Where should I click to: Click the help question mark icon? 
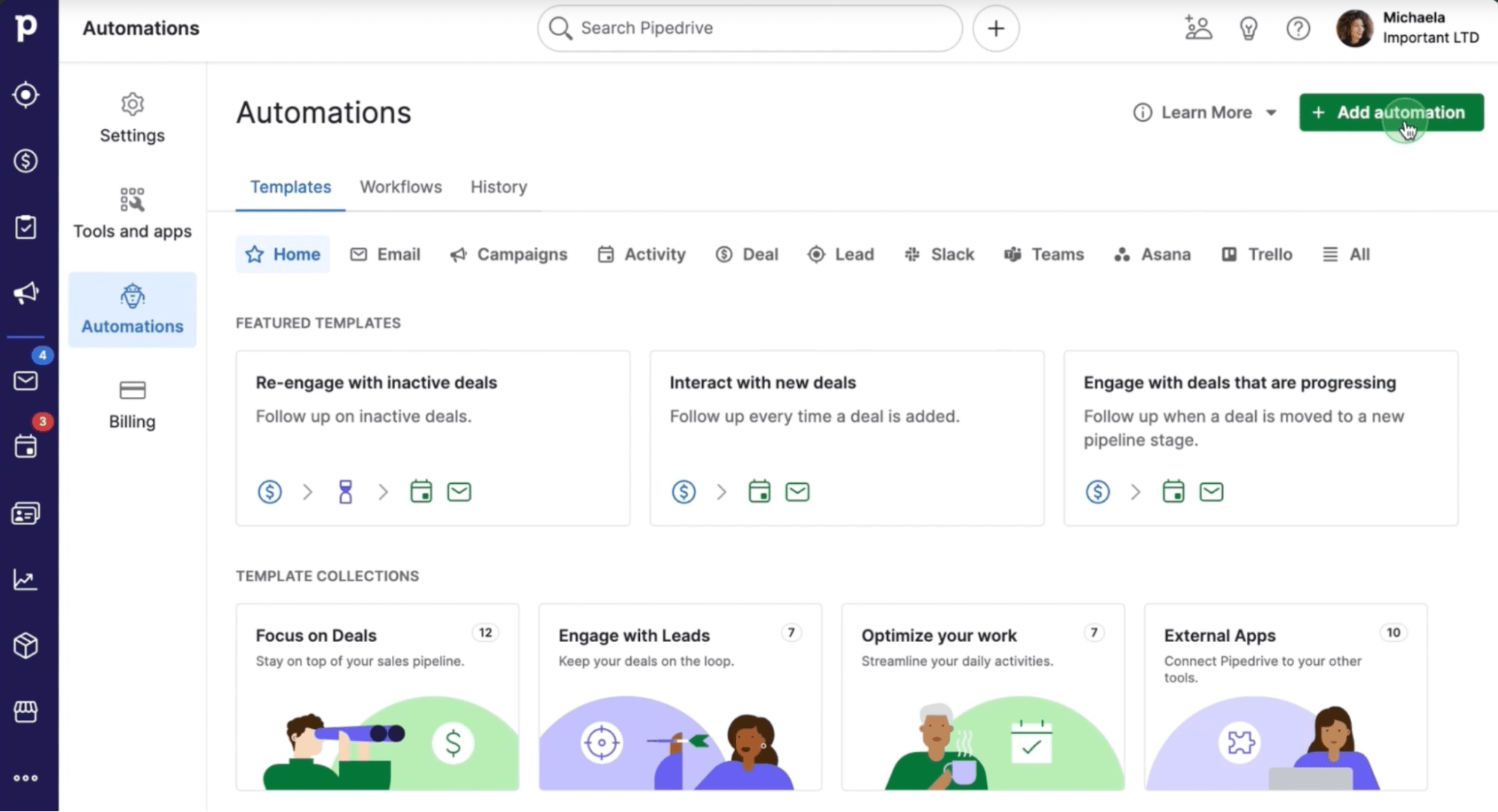(1298, 28)
